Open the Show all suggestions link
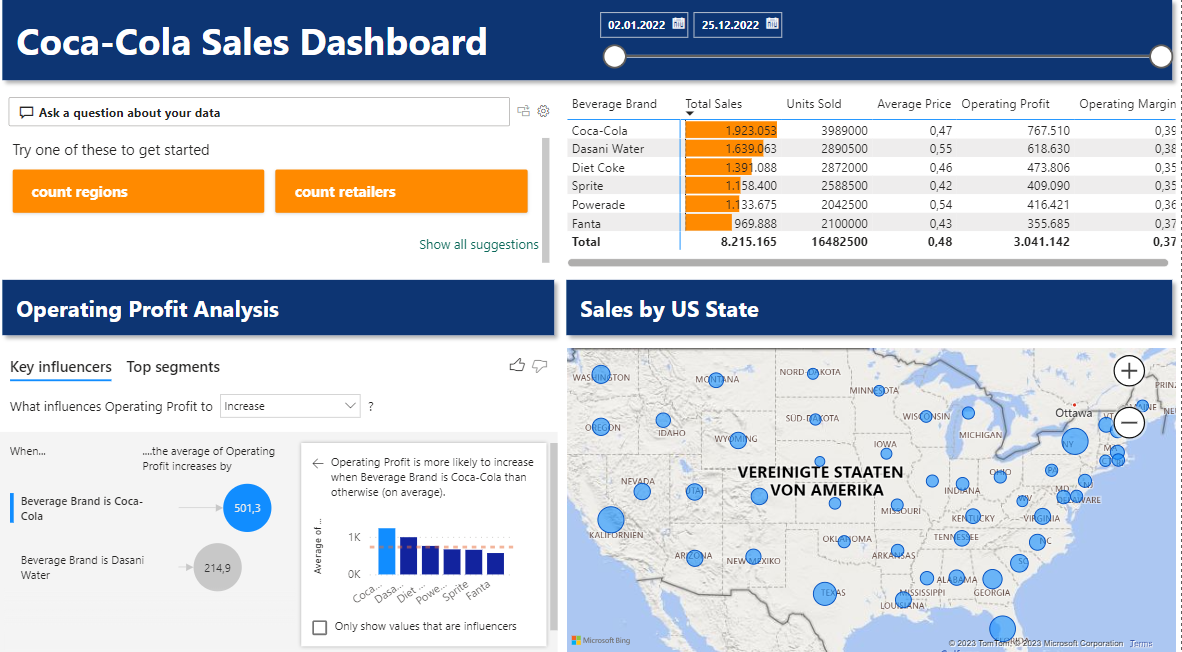 point(478,244)
